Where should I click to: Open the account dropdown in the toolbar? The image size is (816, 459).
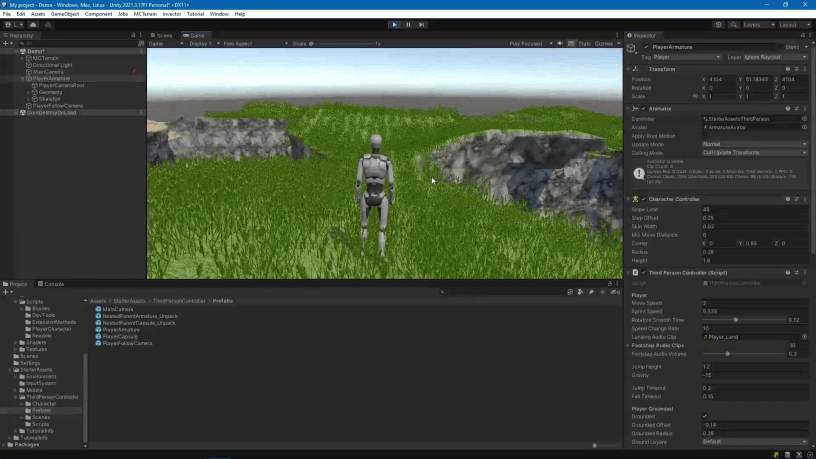tap(14, 24)
